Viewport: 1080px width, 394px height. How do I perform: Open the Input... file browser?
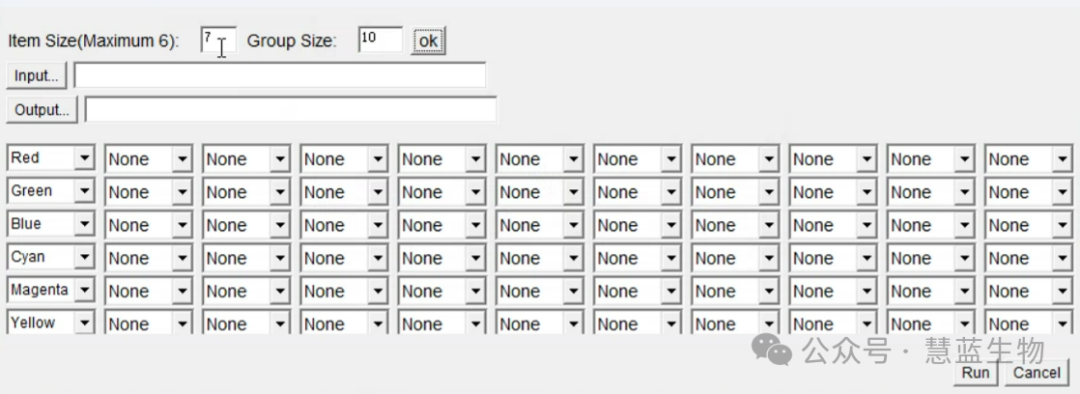[x=37, y=76]
